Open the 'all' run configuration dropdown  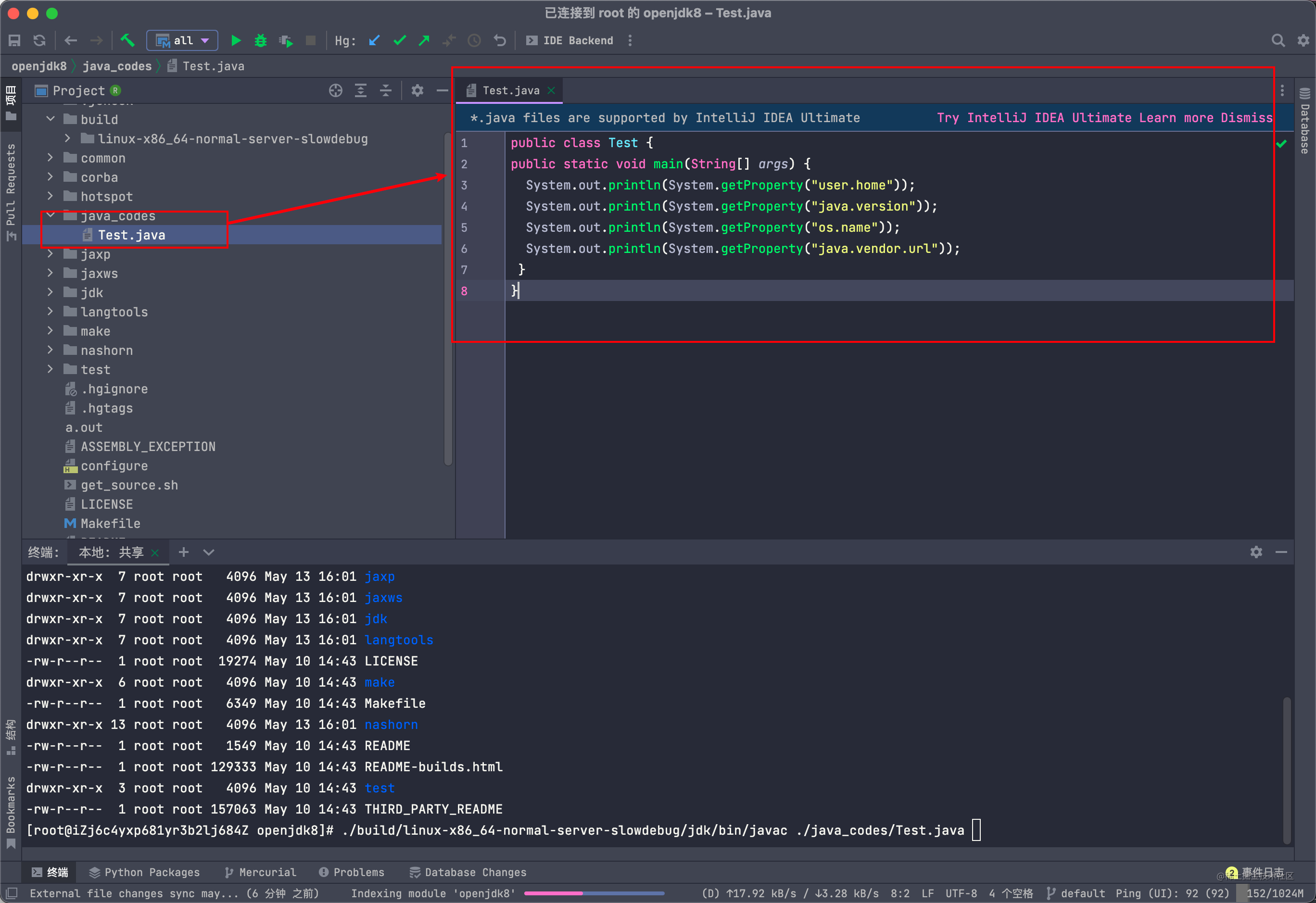point(182,40)
